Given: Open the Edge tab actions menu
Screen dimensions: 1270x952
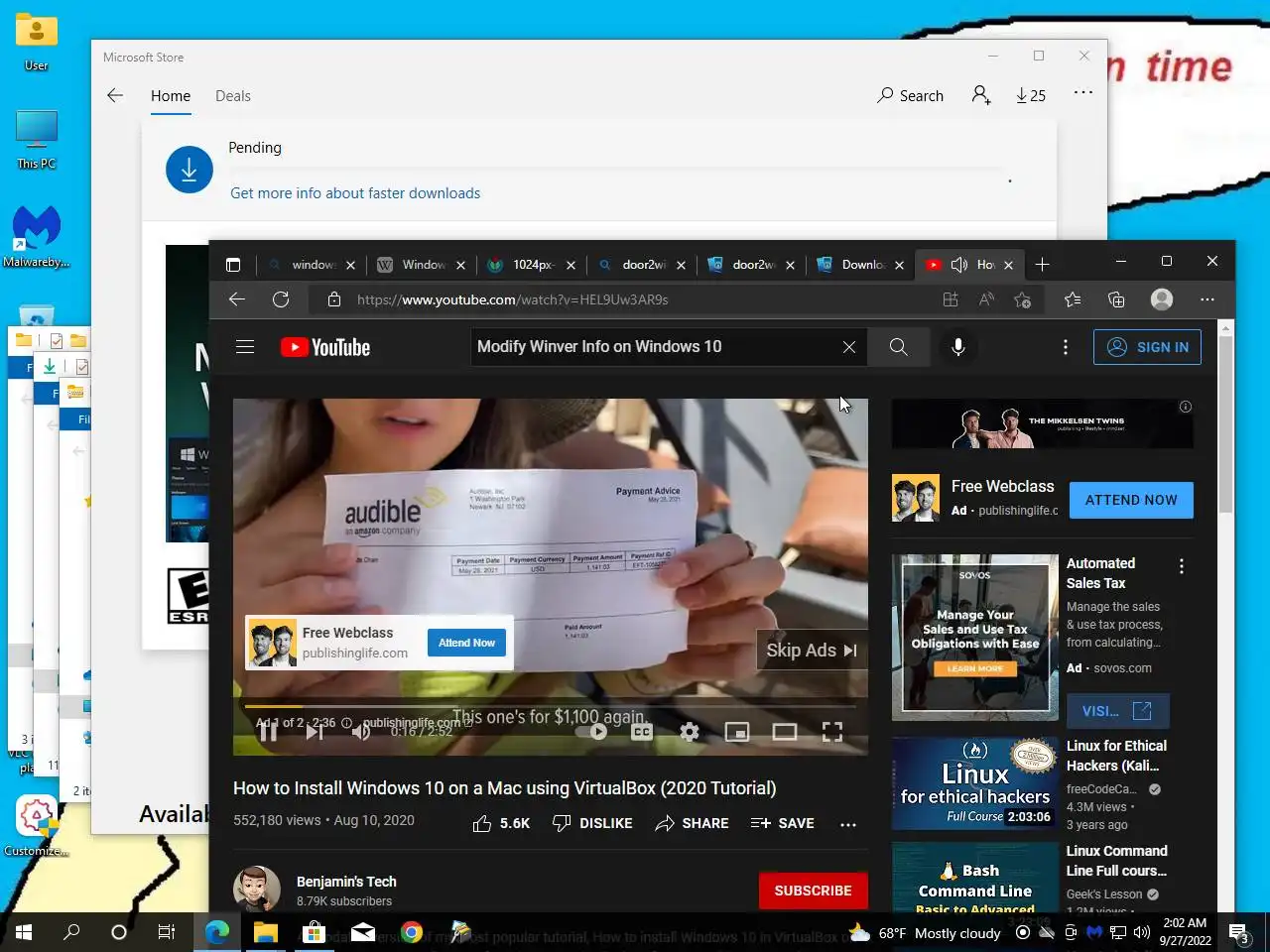Looking at the screenshot, I should (x=233, y=265).
